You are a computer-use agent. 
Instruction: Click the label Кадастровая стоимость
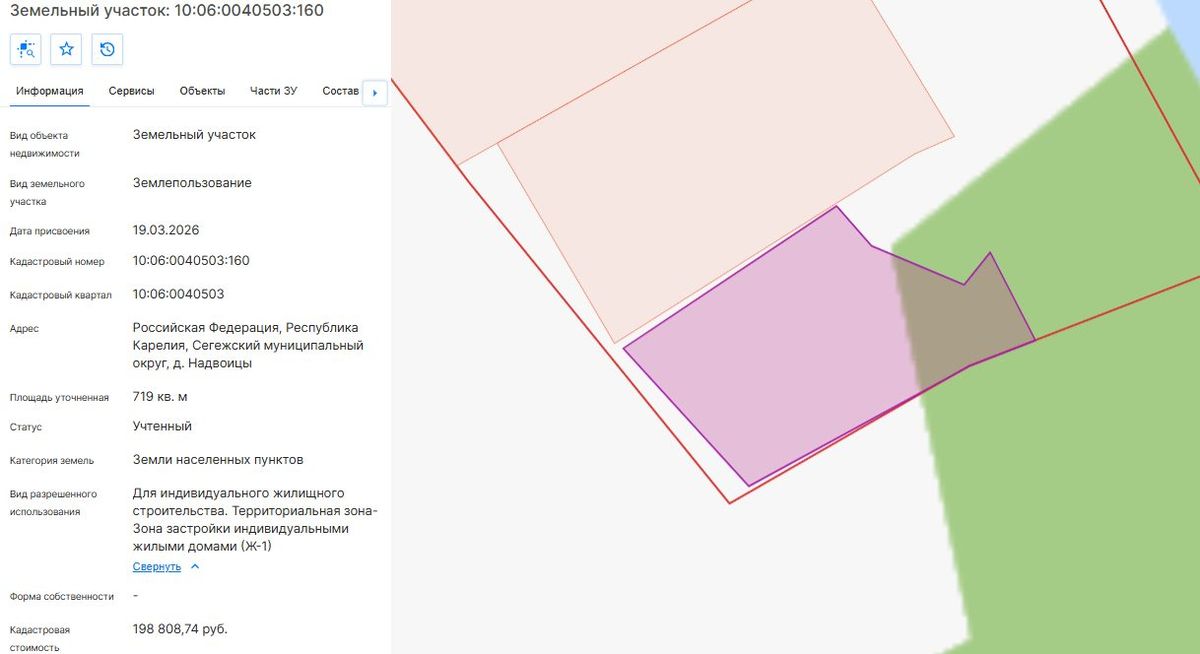40,638
